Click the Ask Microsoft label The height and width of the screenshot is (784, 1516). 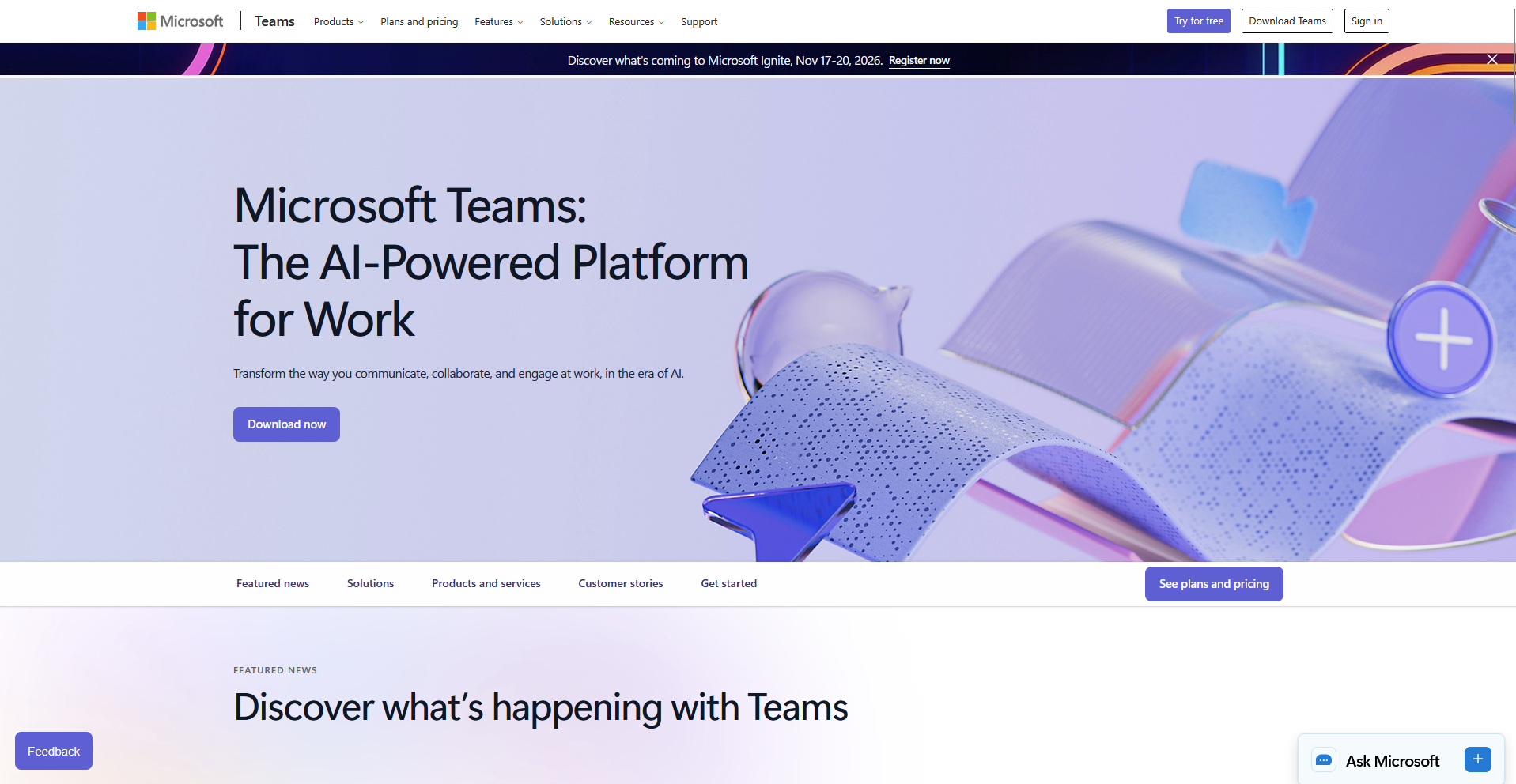click(1393, 761)
